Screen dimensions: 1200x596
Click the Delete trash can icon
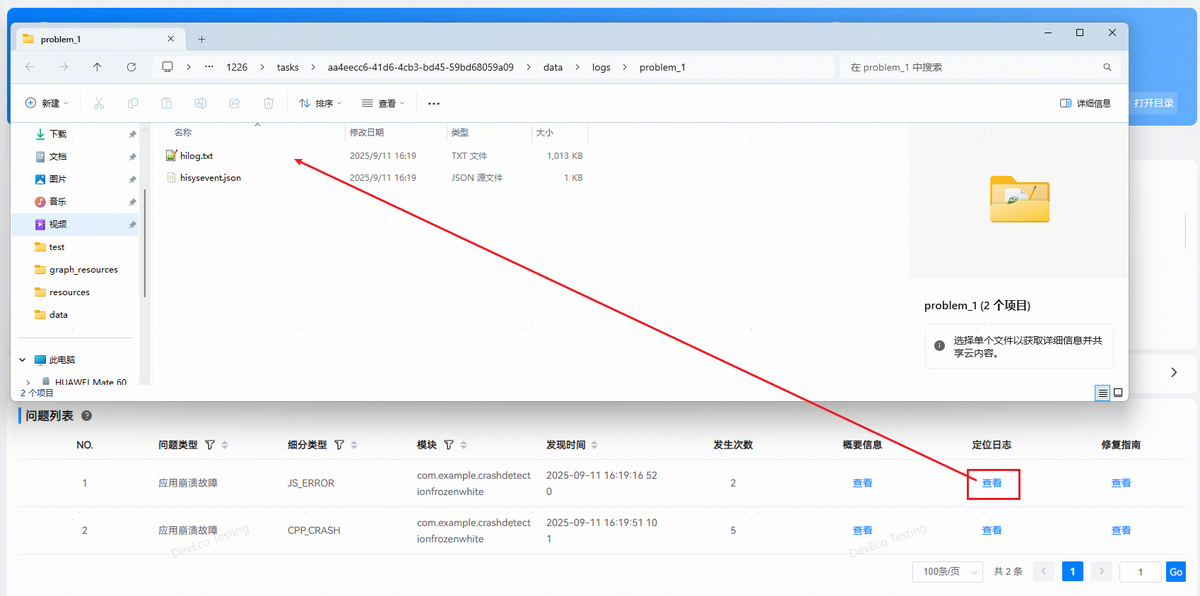pyautogui.click(x=268, y=103)
